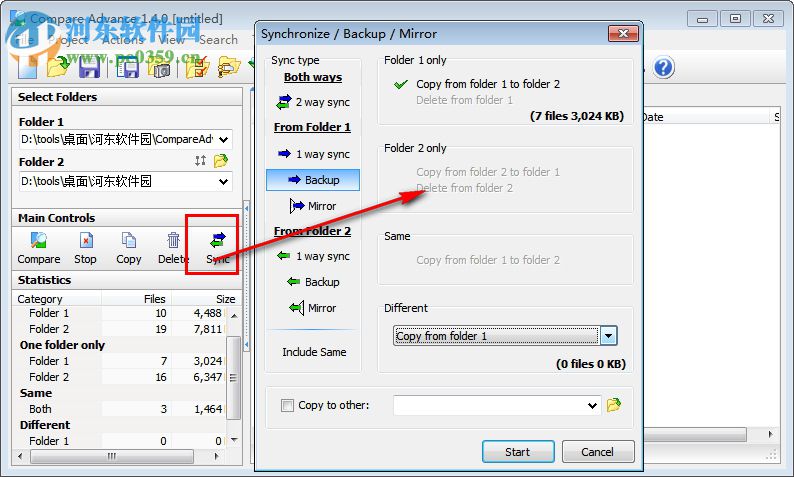
Task: Select 1 way sync under From Folder 1
Action: pyautogui.click(x=313, y=154)
